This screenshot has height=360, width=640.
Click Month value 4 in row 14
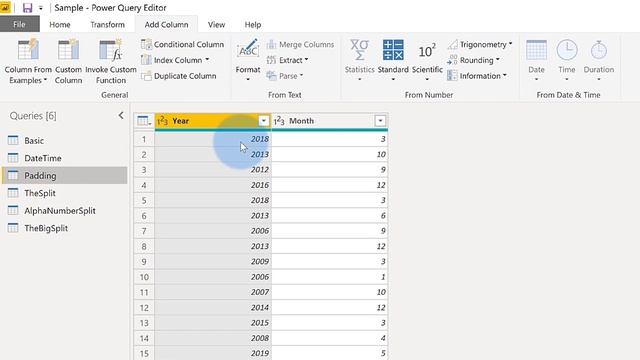pos(329,338)
